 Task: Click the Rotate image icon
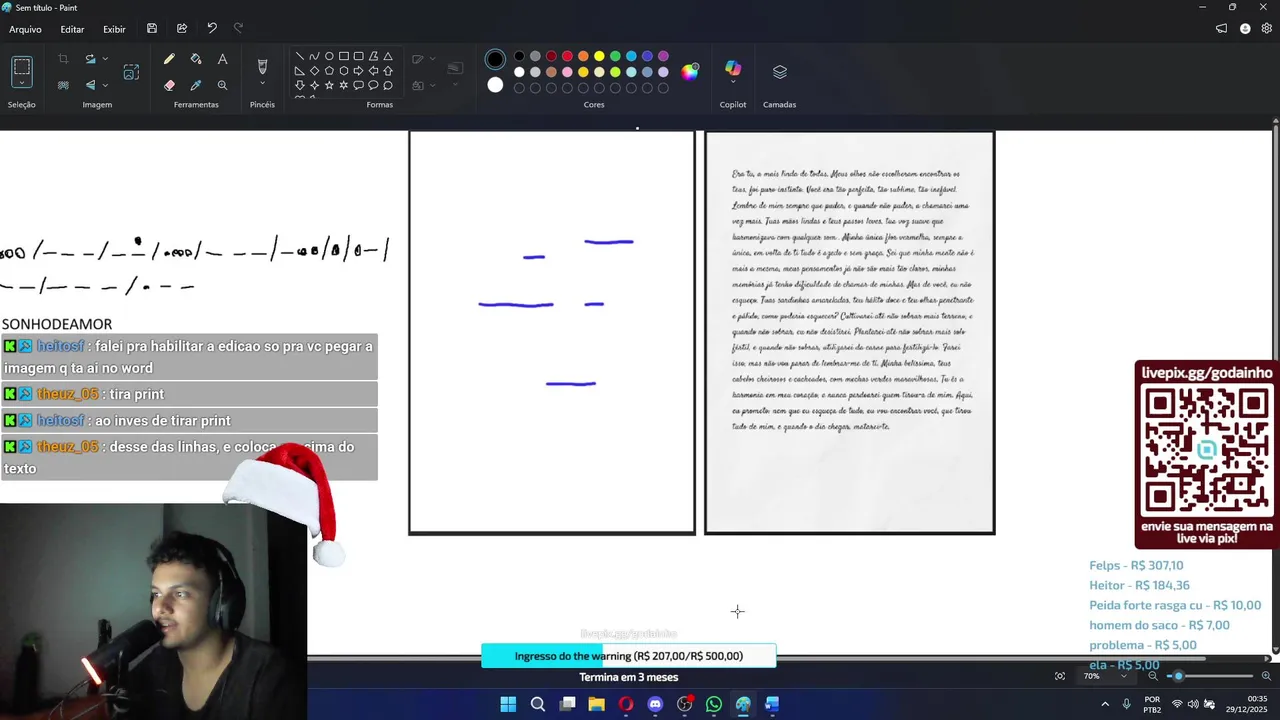(x=90, y=60)
